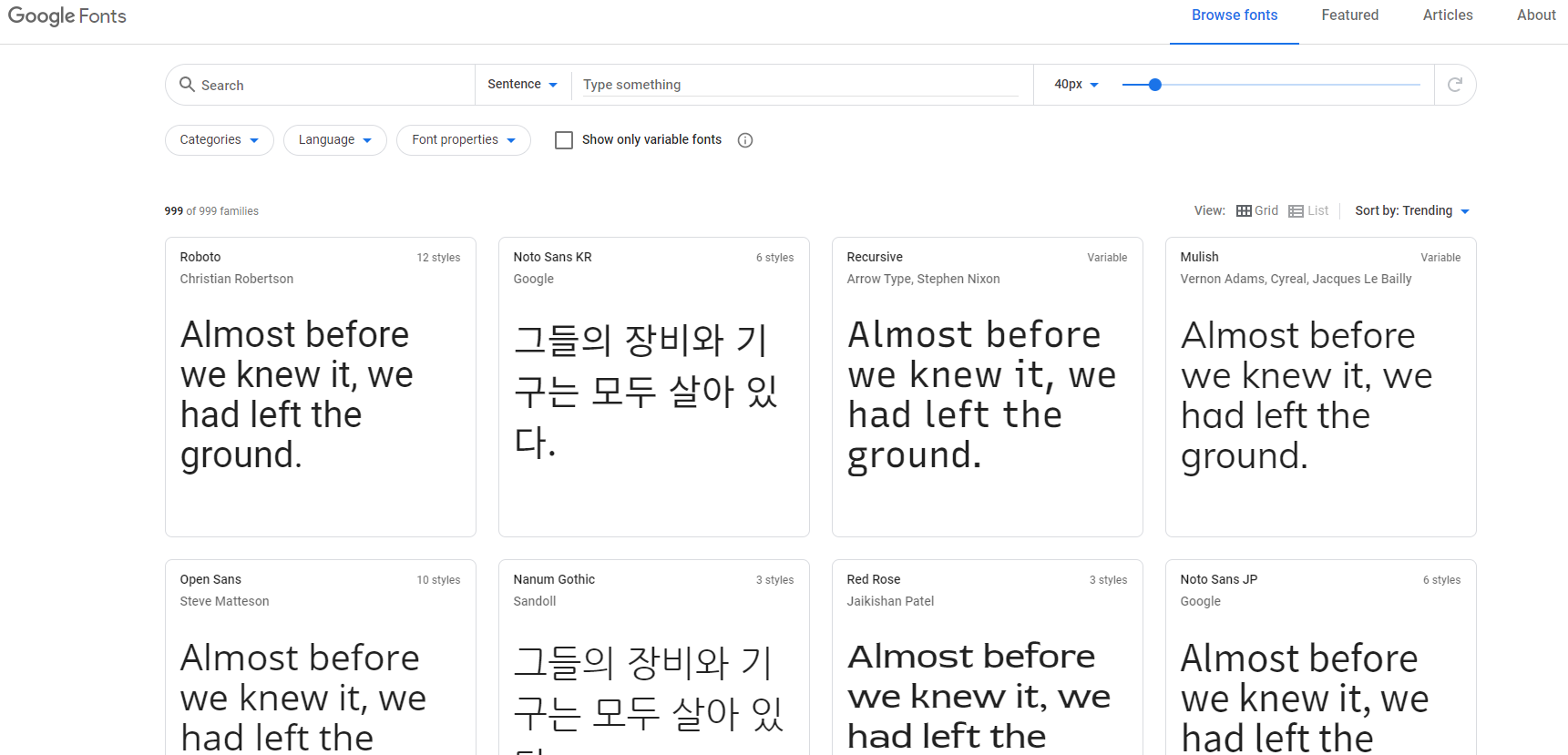
Task: Click the font size slider handle
Action: (1155, 85)
